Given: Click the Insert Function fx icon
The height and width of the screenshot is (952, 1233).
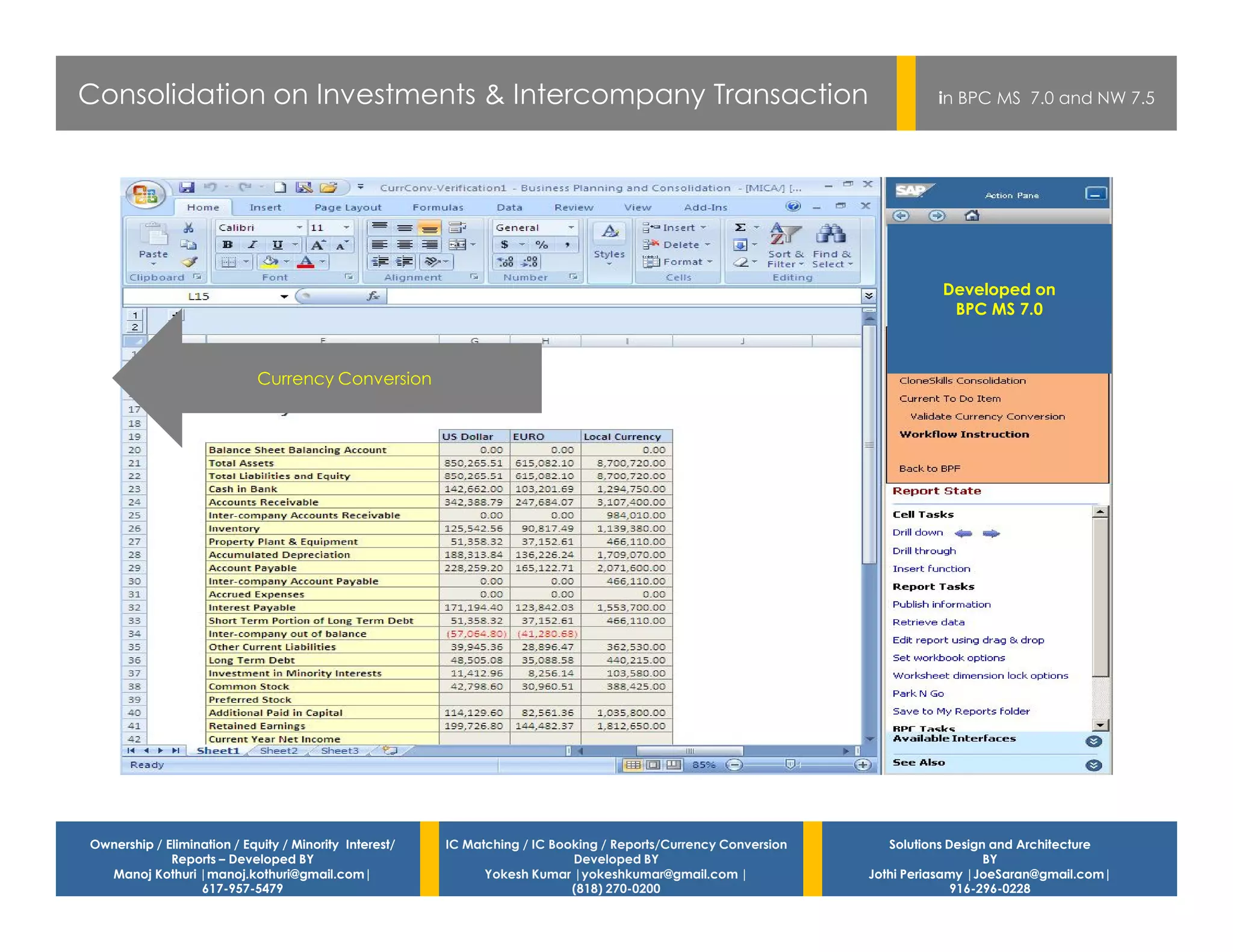Looking at the screenshot, I should click(373, 295).
